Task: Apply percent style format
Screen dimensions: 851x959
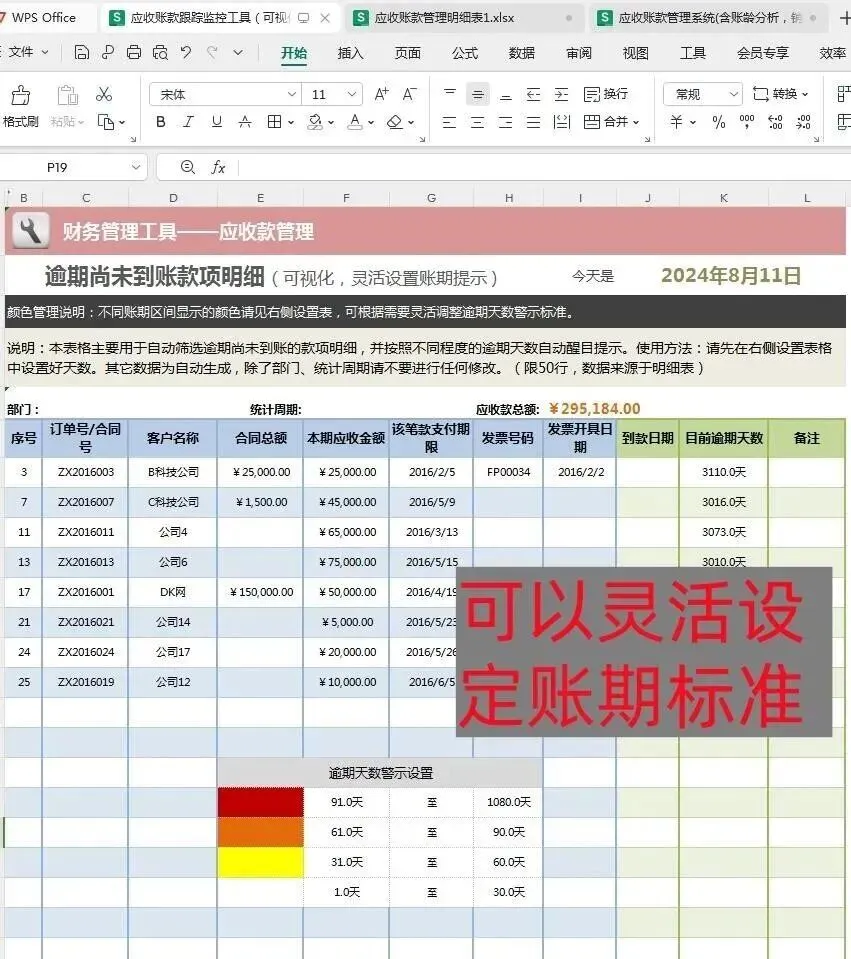Action: pos(718,122)
